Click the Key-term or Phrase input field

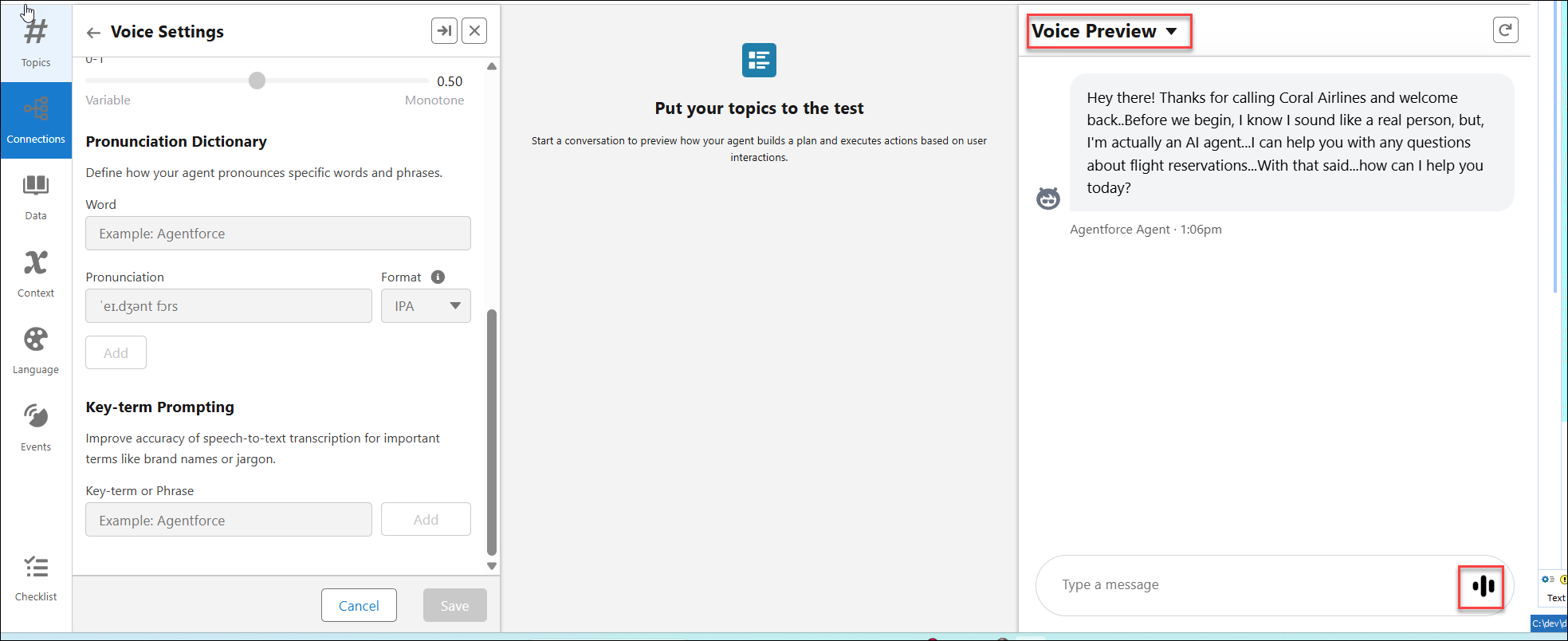pyautogui.click(x=229, y=520)
